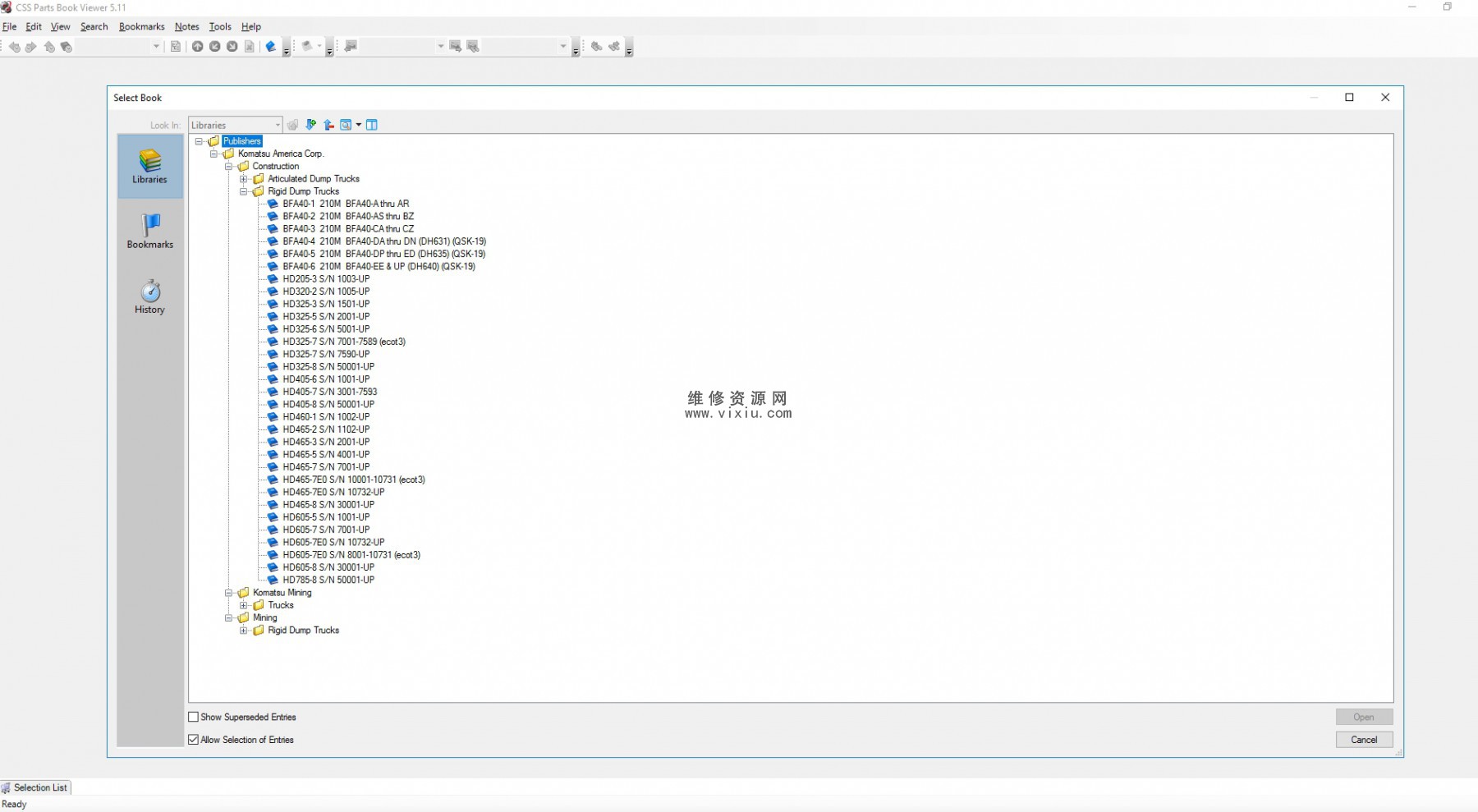Select 'HD460-1 S/N 1002-UP' entry

326,417
